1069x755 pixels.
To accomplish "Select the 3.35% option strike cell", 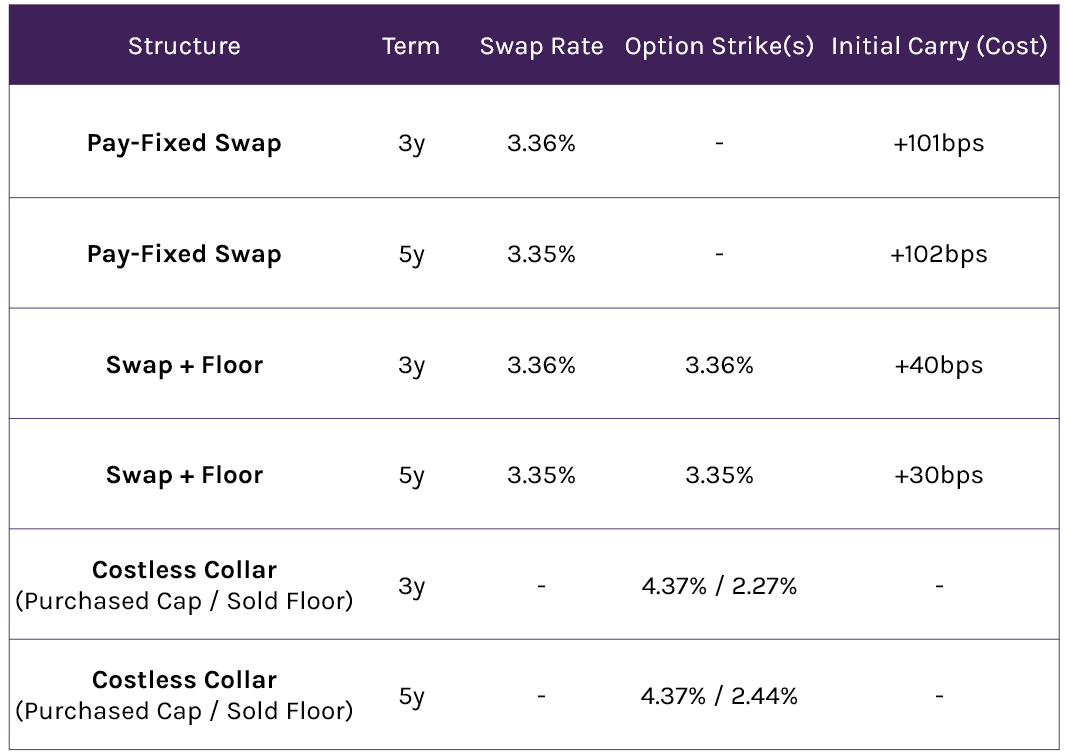I will tap(719, 475).
